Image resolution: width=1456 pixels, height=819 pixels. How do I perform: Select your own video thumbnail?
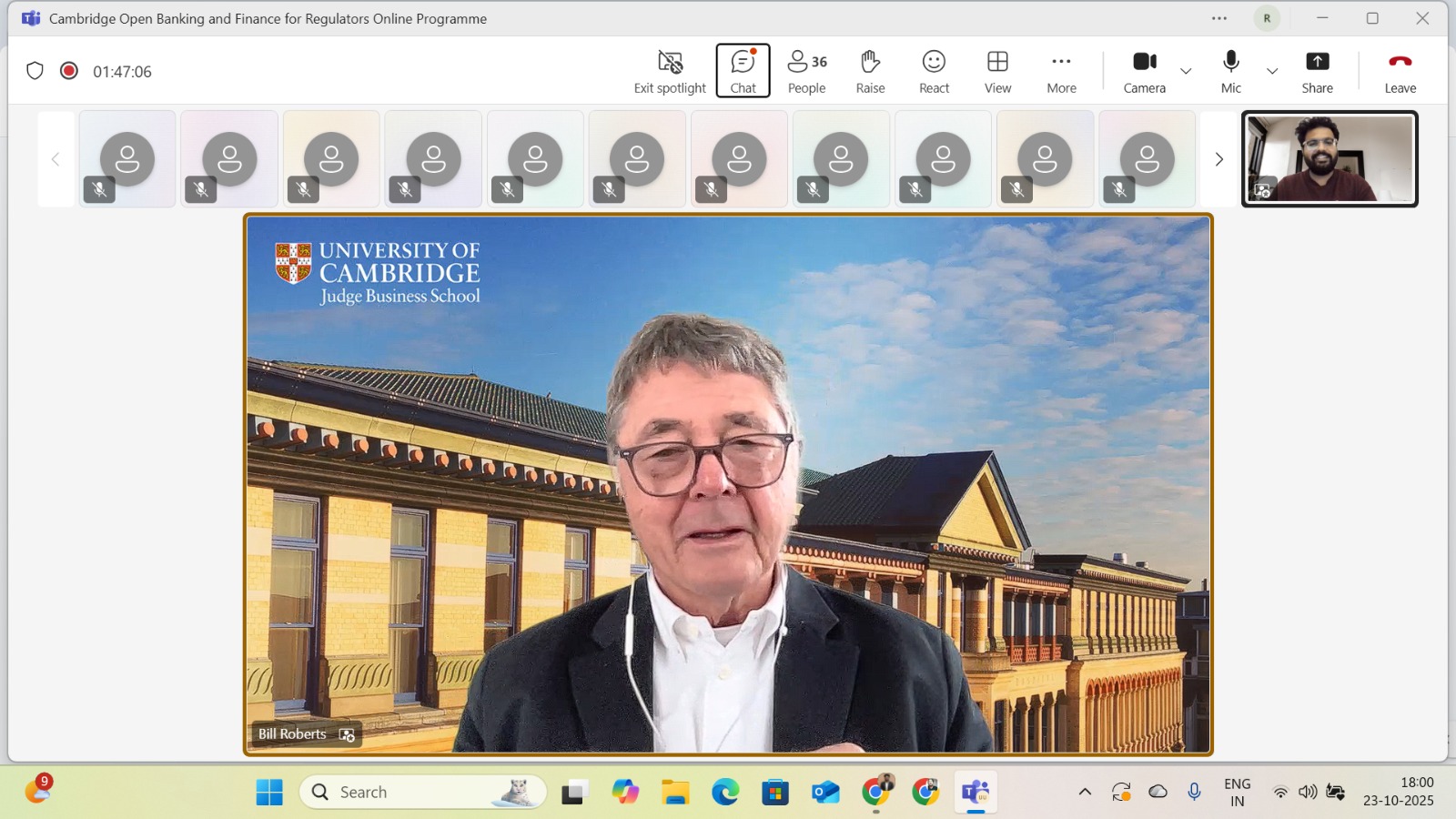coord(1330,159)
